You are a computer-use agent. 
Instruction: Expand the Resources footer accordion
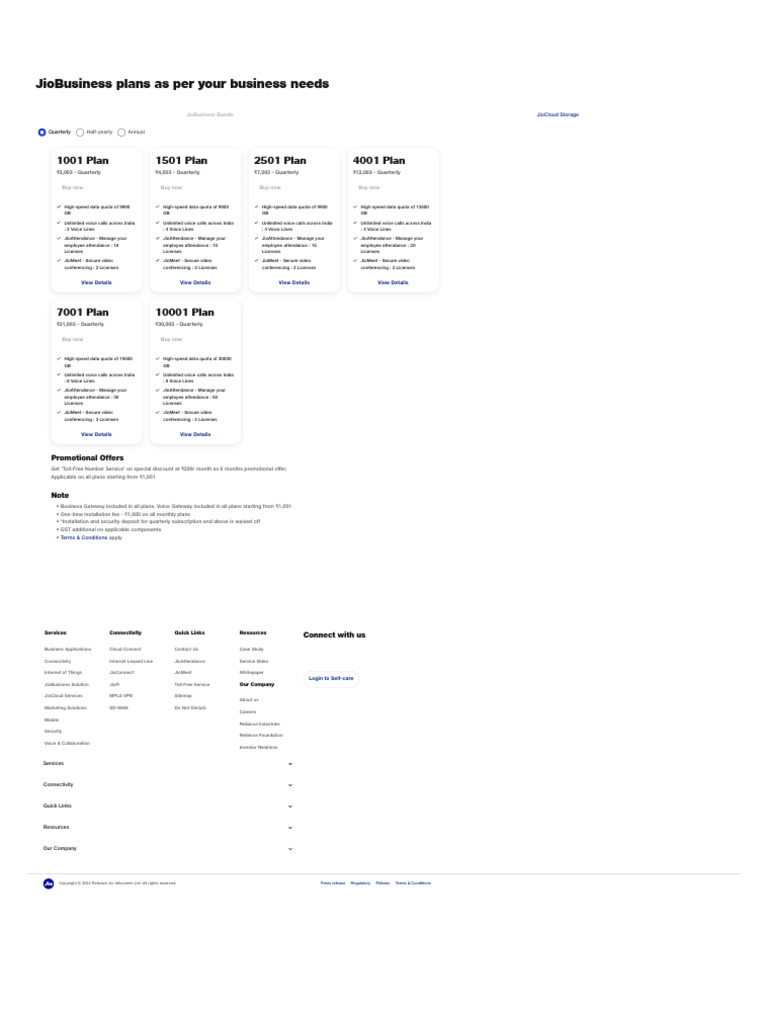pos(168,827)
